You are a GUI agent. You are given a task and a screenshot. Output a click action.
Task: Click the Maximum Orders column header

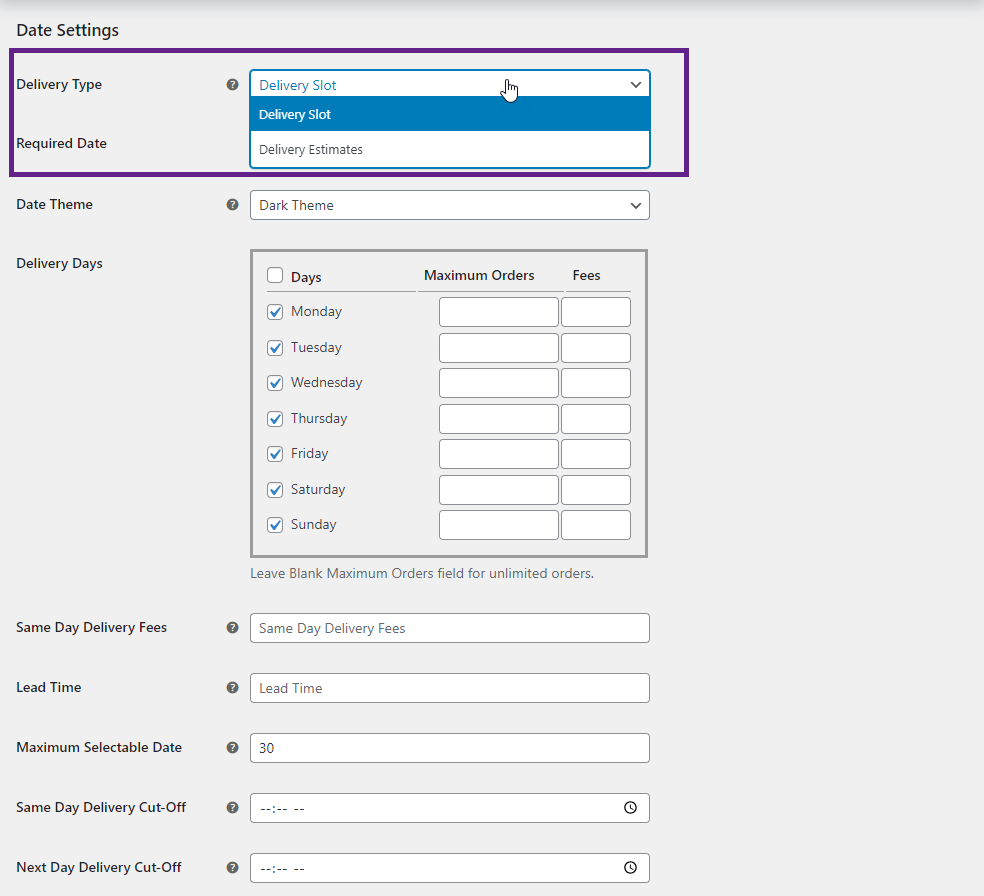[x=479, y=275]
